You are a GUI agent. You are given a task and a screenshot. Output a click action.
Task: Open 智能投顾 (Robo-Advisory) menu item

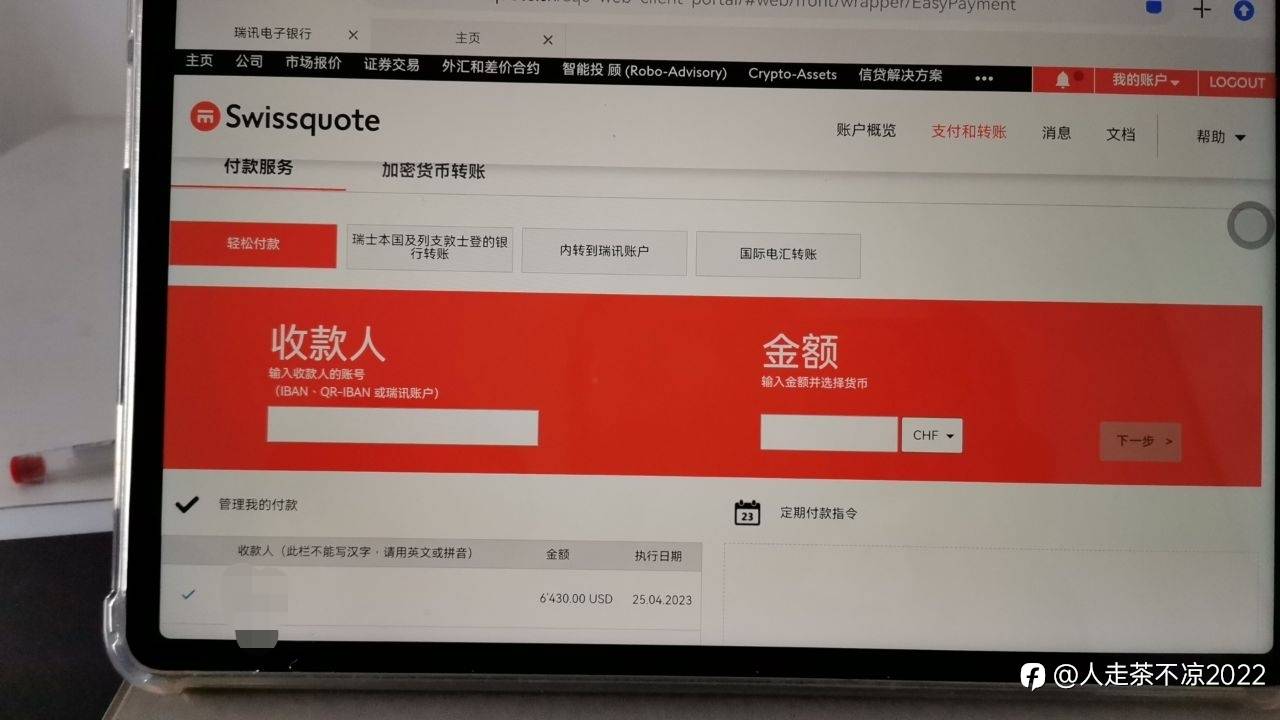644,71
